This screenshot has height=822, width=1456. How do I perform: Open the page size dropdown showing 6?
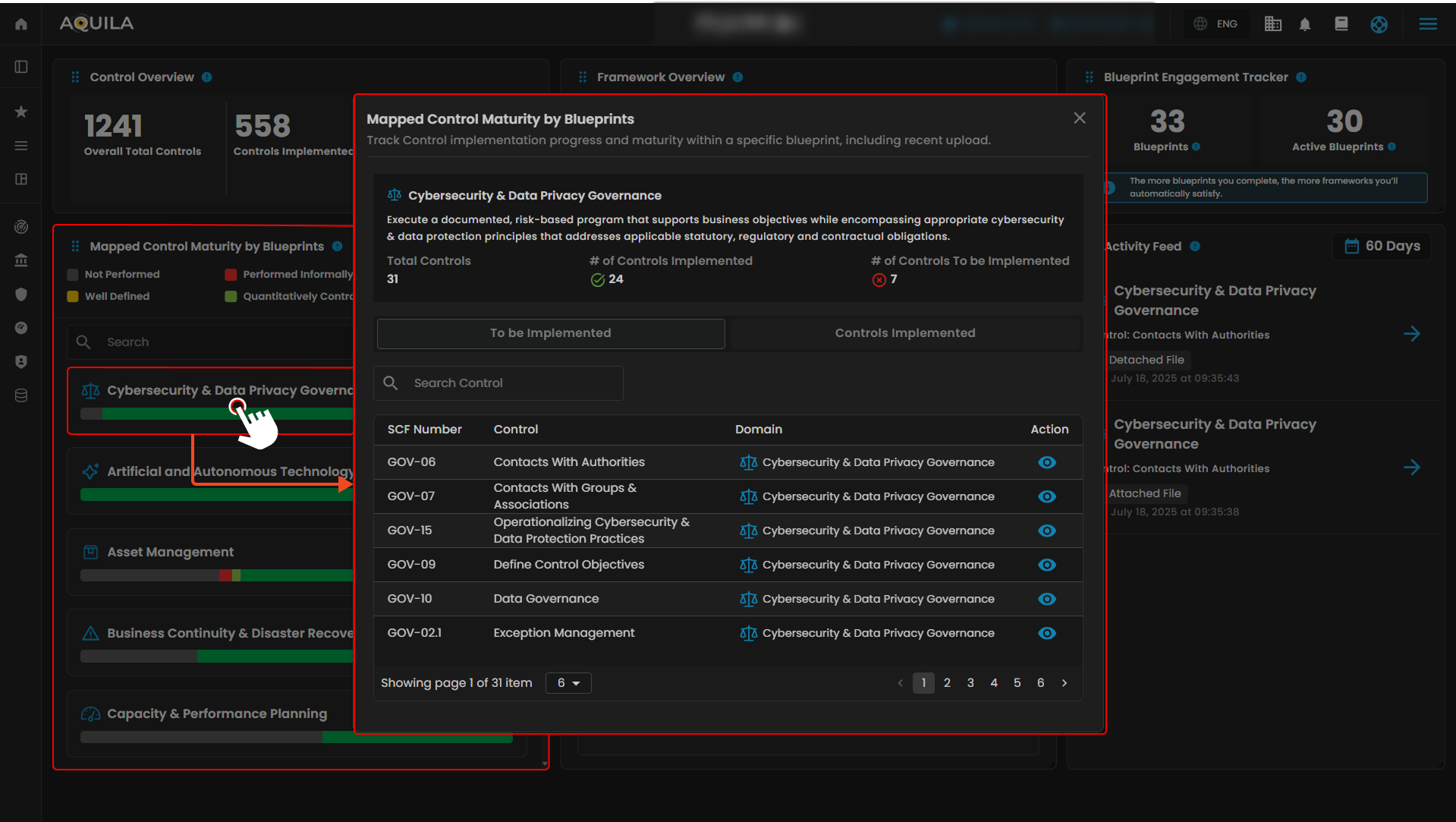[x=568, y=683]
